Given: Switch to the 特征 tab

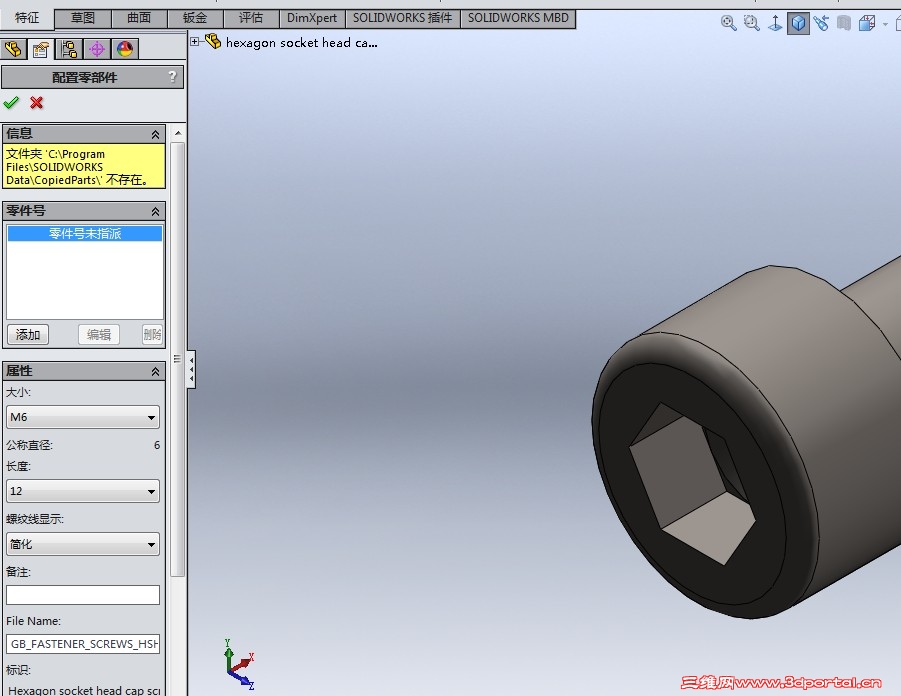Looking at the screenshot, I should click(x=26, y=18).
